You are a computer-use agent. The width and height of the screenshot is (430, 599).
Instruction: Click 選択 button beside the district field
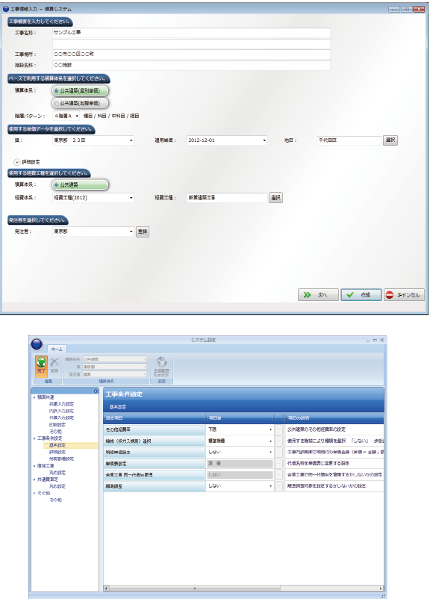(x=390, y=140)
